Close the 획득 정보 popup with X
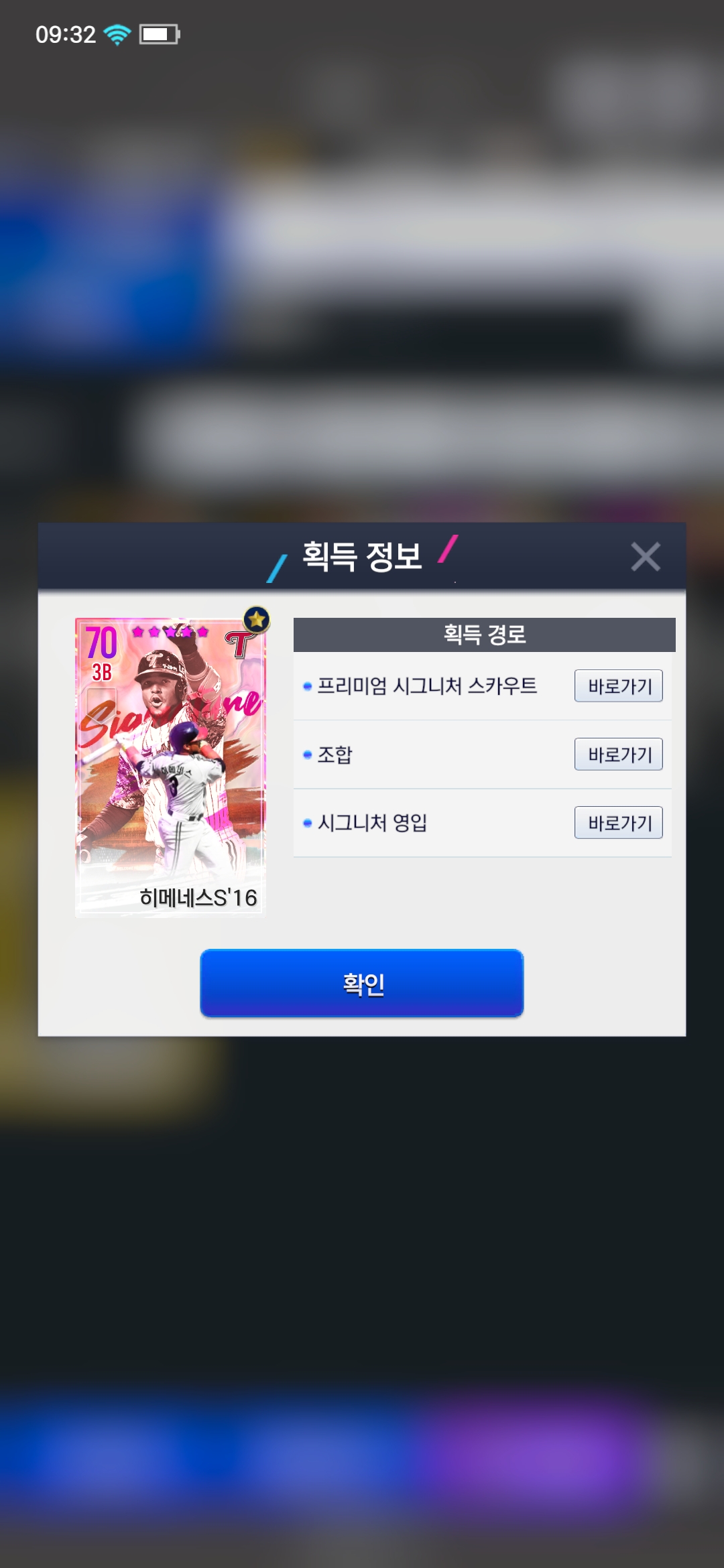This screenshot has width=724, height=1568. click(646, 557)
